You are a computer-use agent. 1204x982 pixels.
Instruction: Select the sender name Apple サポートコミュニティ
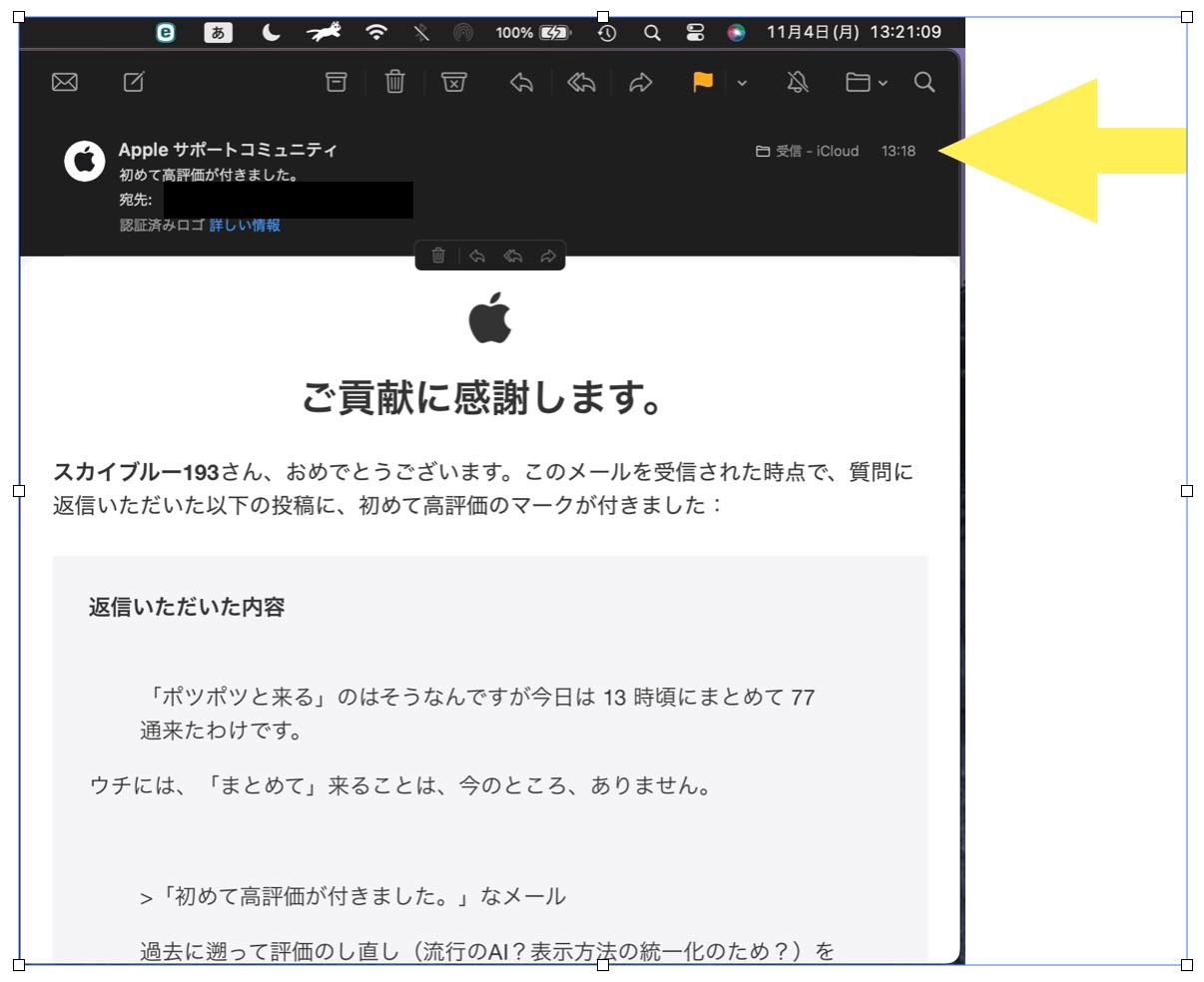tap(228, 151)
